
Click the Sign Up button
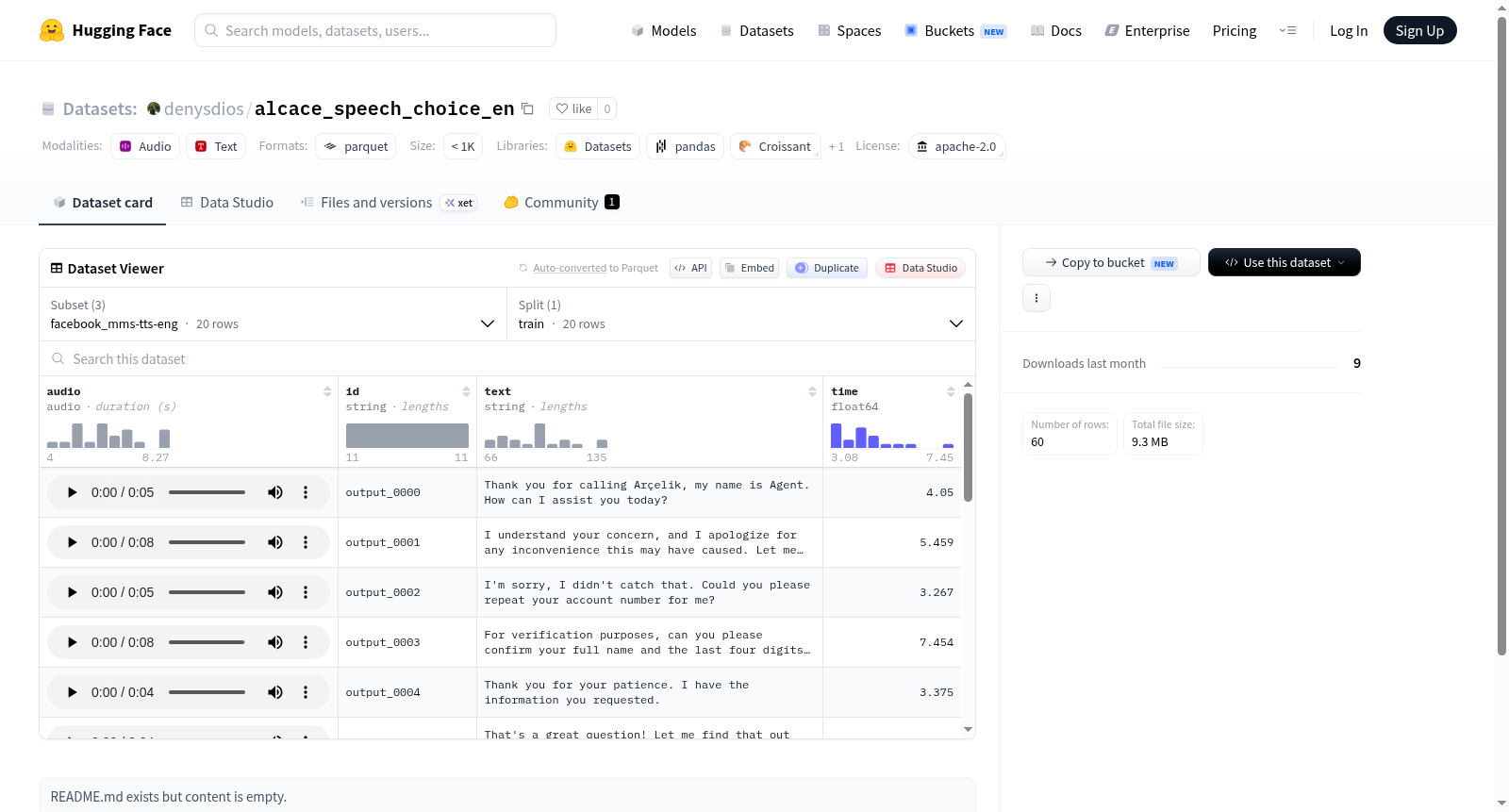pos(1419,30)
